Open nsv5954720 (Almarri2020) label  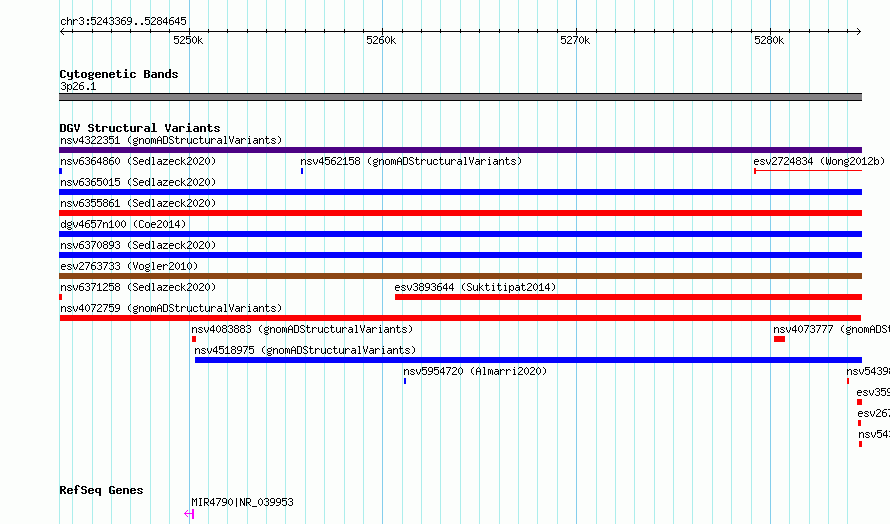(475, 371)
